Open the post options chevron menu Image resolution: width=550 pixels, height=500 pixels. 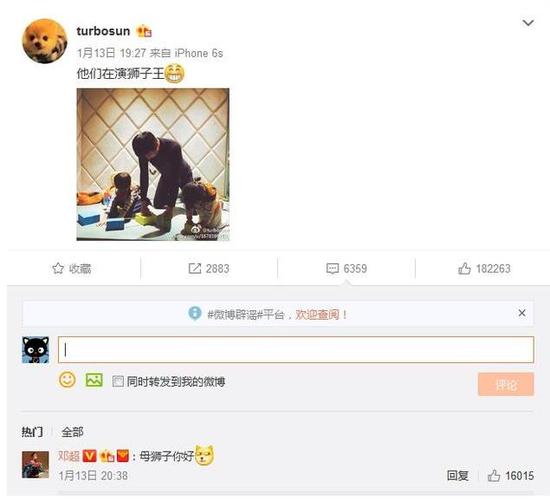coord(528,23)
